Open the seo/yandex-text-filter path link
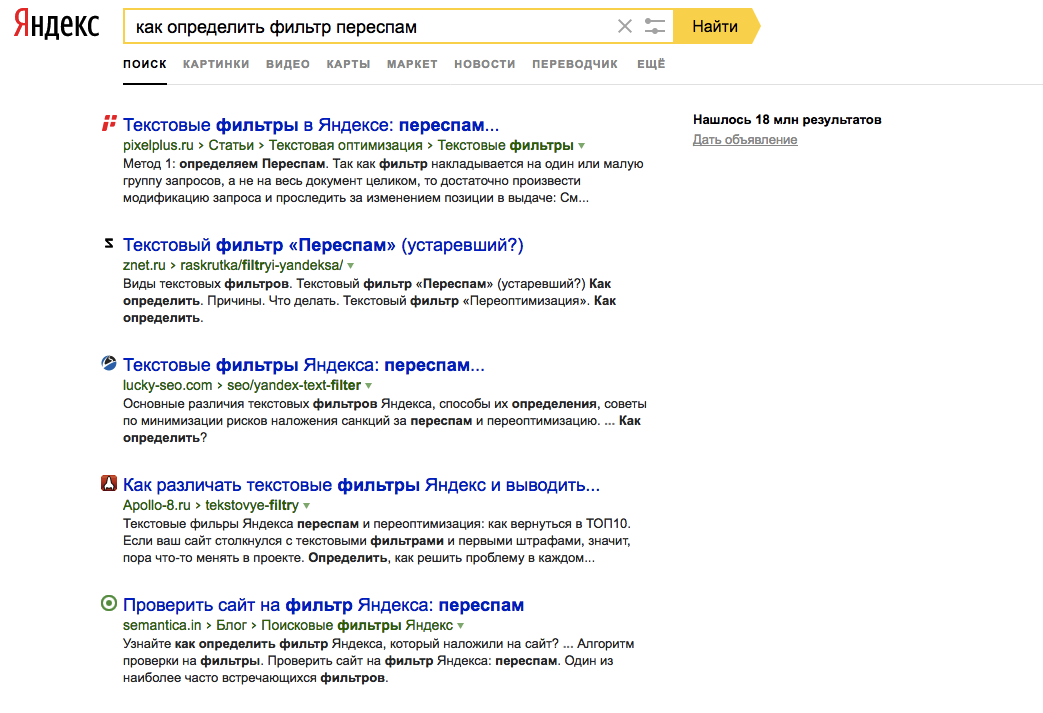This screenshot has width=1043, height=713. point(294,385)
